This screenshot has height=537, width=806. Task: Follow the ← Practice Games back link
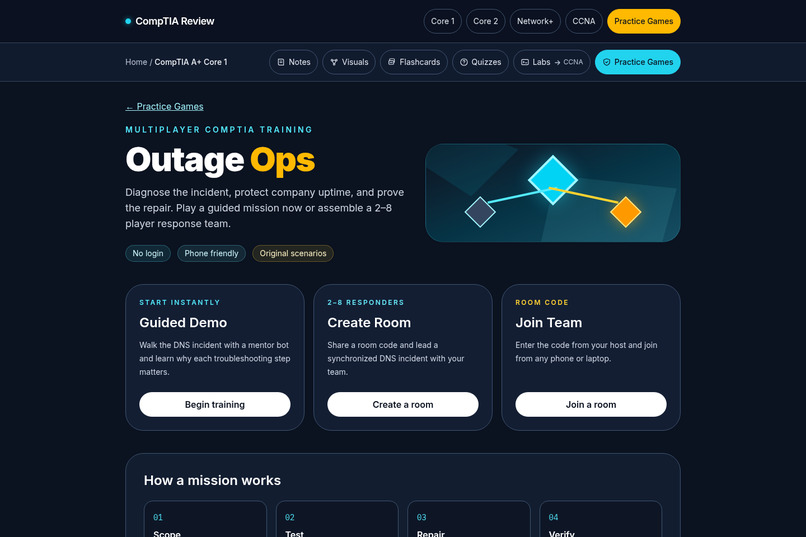point(164,106)
